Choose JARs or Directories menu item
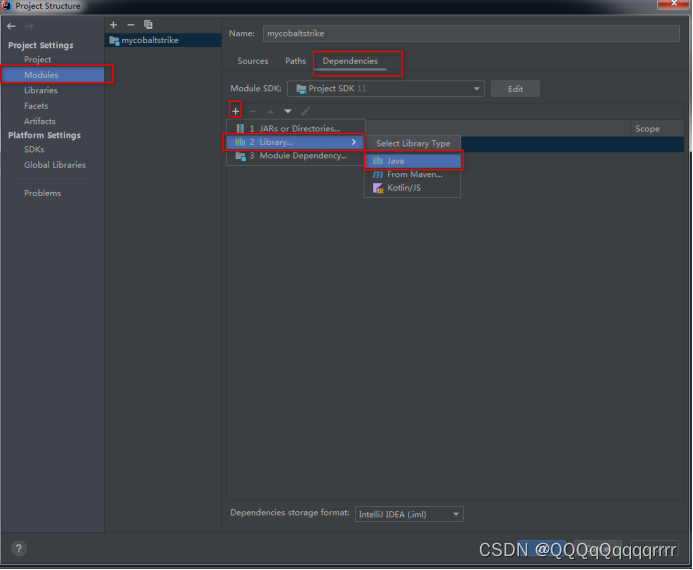Screen dimensions: 693x570 coord(296,129)
